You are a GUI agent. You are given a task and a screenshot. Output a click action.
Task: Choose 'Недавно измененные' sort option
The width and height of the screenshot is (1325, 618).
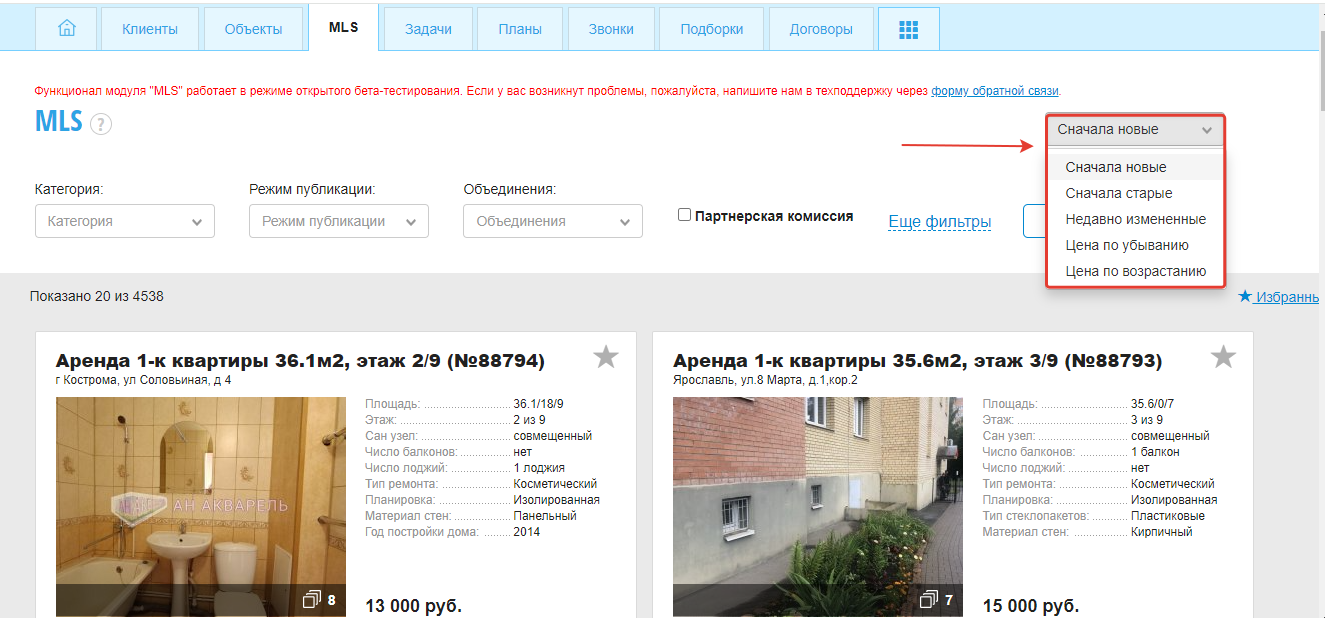(x=1135, y=219)
